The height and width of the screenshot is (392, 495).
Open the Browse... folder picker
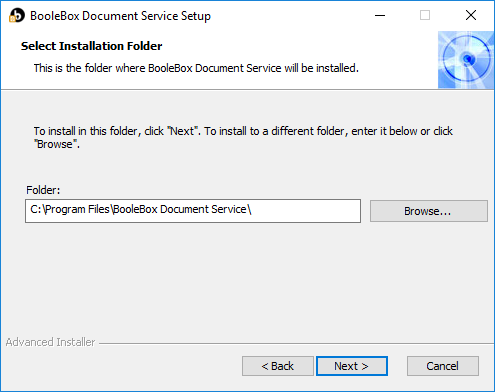click(429, 211)
